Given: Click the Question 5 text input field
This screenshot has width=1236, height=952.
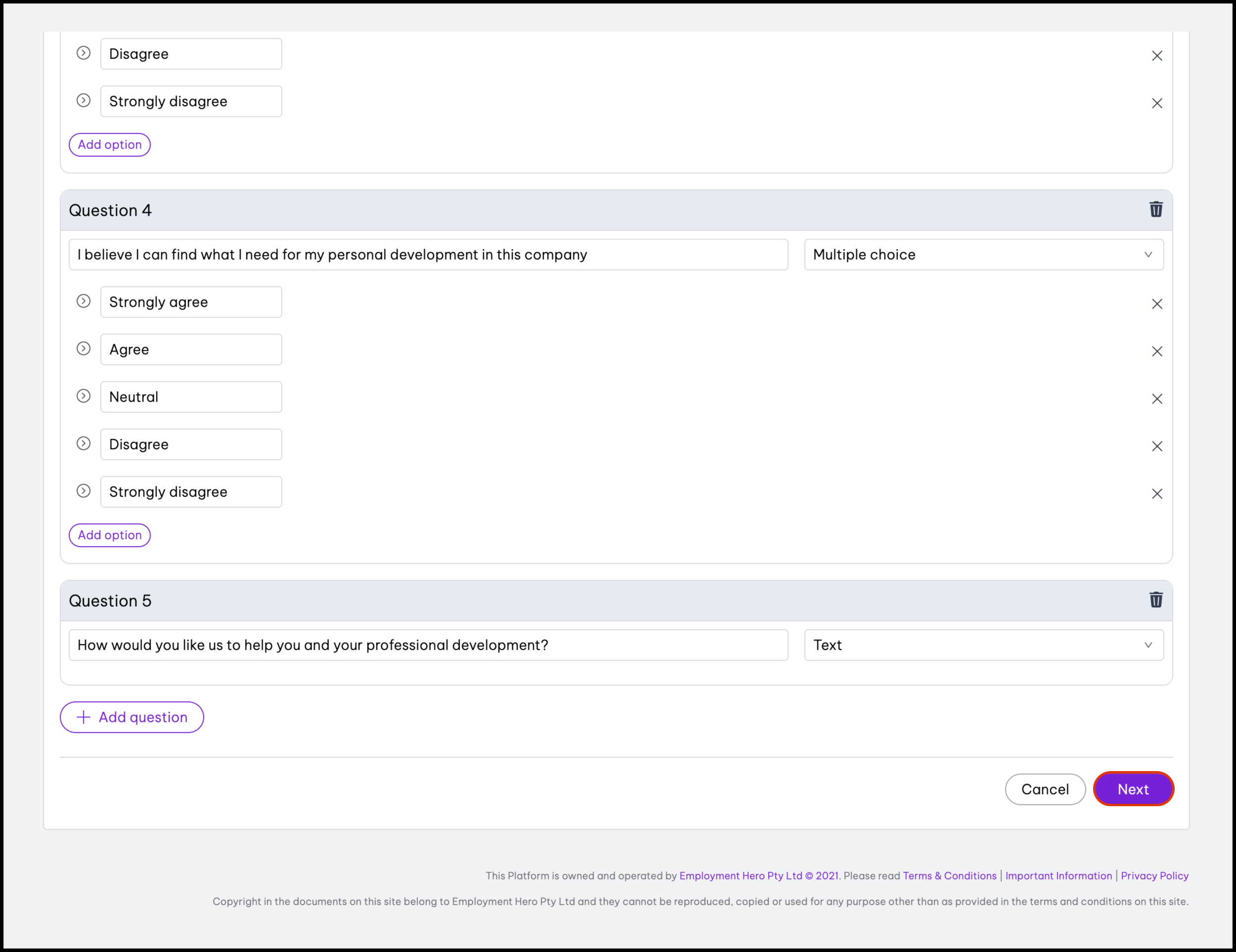Looking at the screenshot, I should [x=428, y=645].
